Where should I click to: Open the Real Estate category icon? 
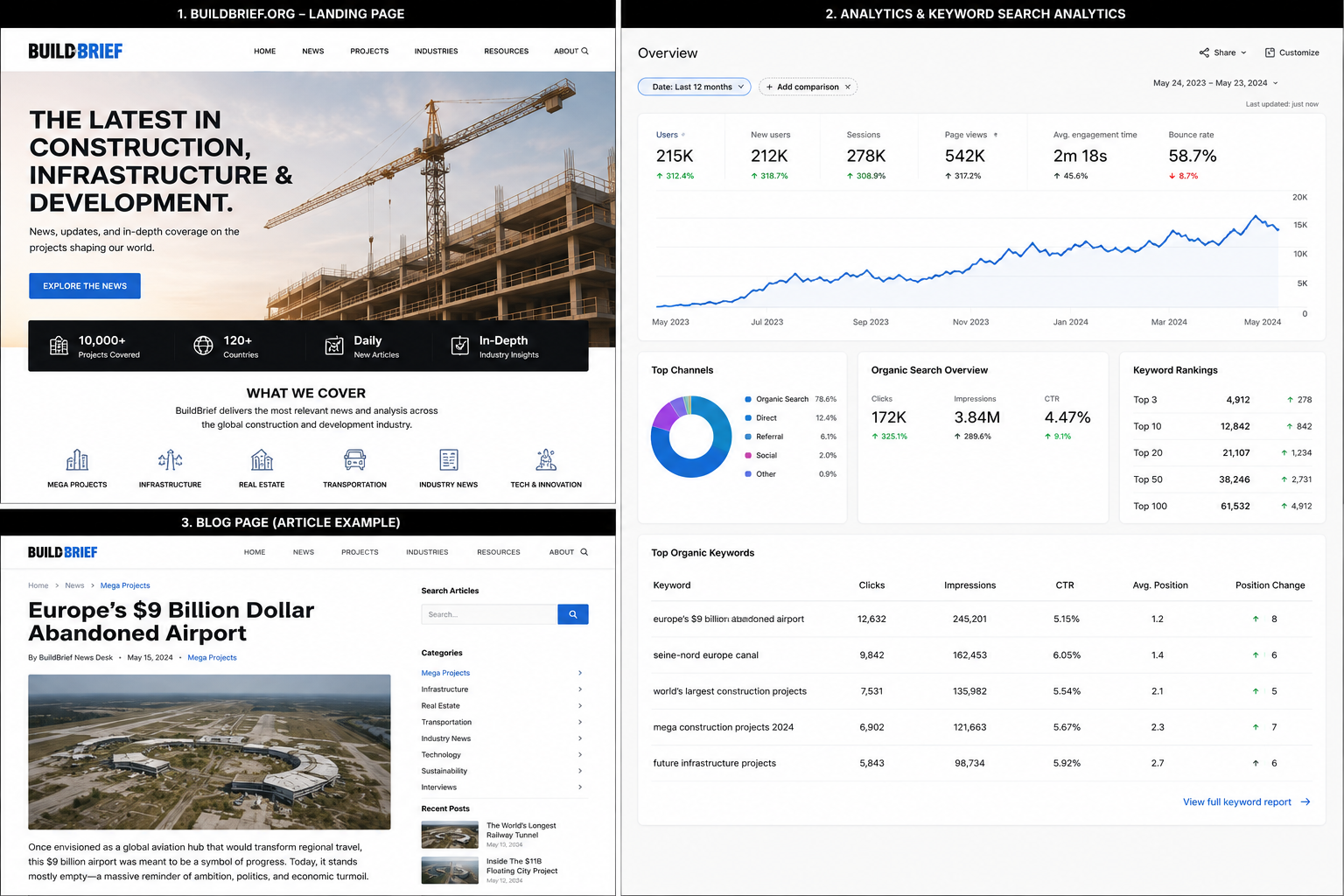pyautogui.click(x=262, y=459)
